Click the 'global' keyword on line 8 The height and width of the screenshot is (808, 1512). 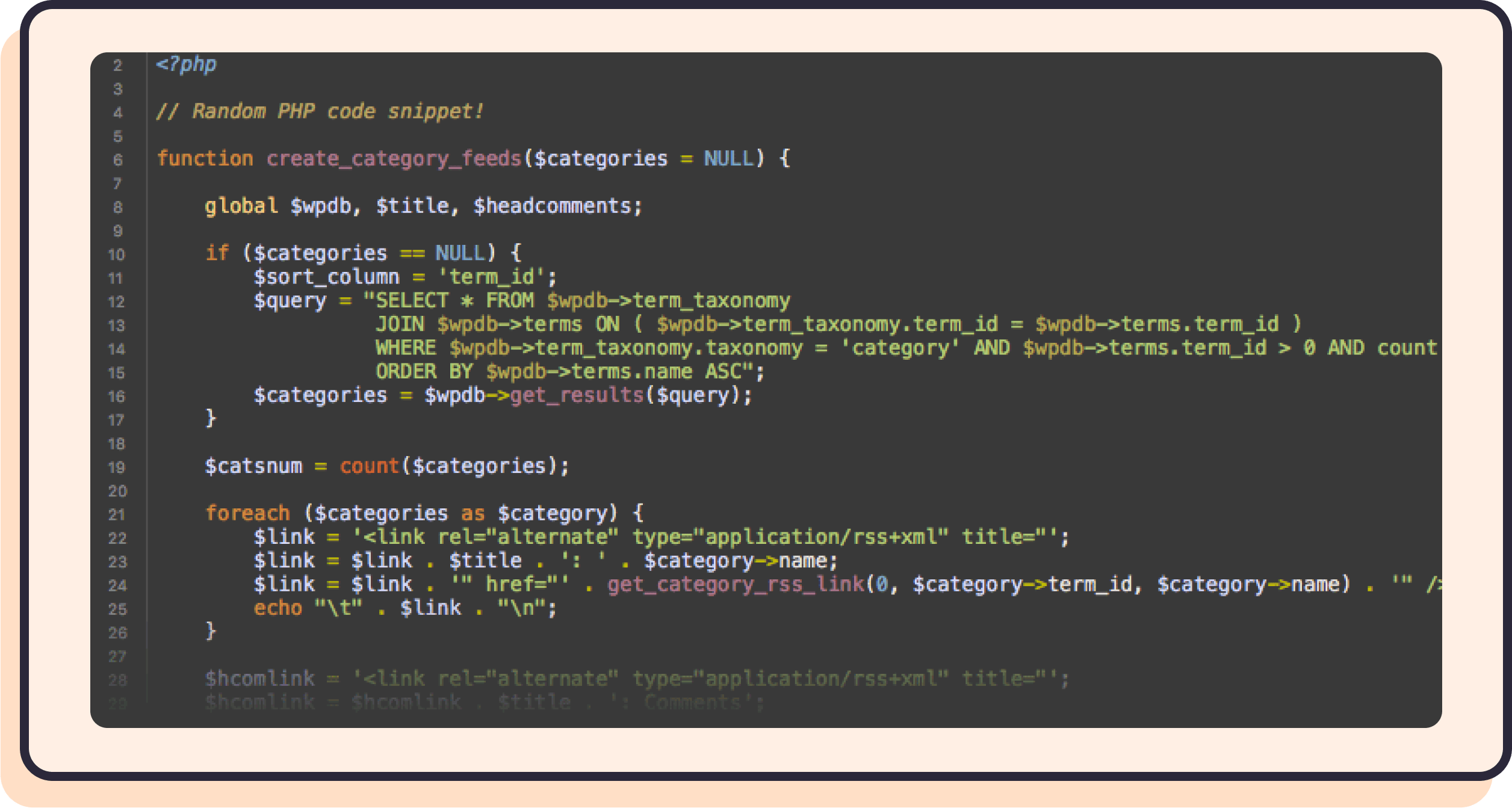[x=241, y=206]
